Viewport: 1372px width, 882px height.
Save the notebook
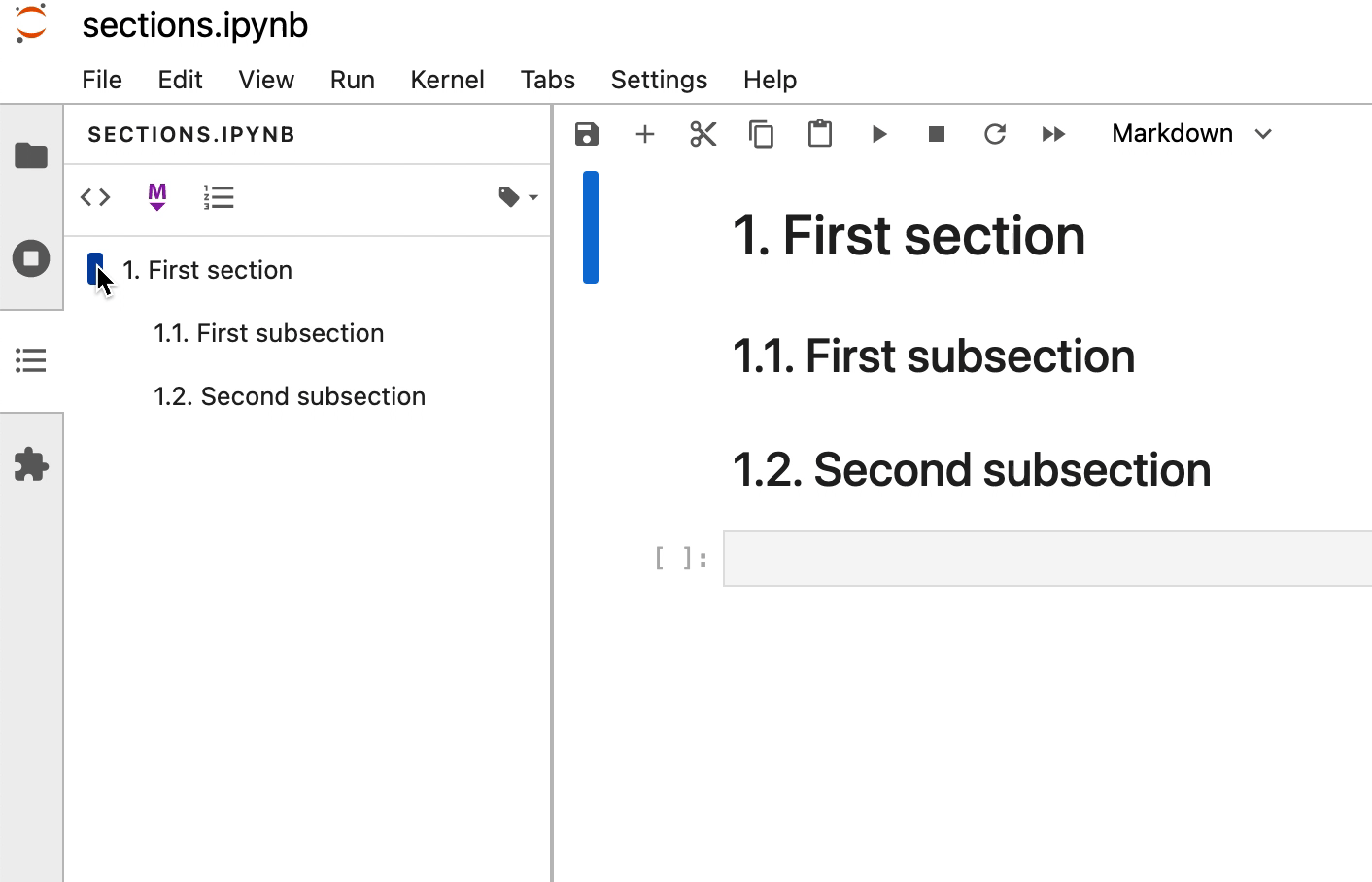click(587, 134)
